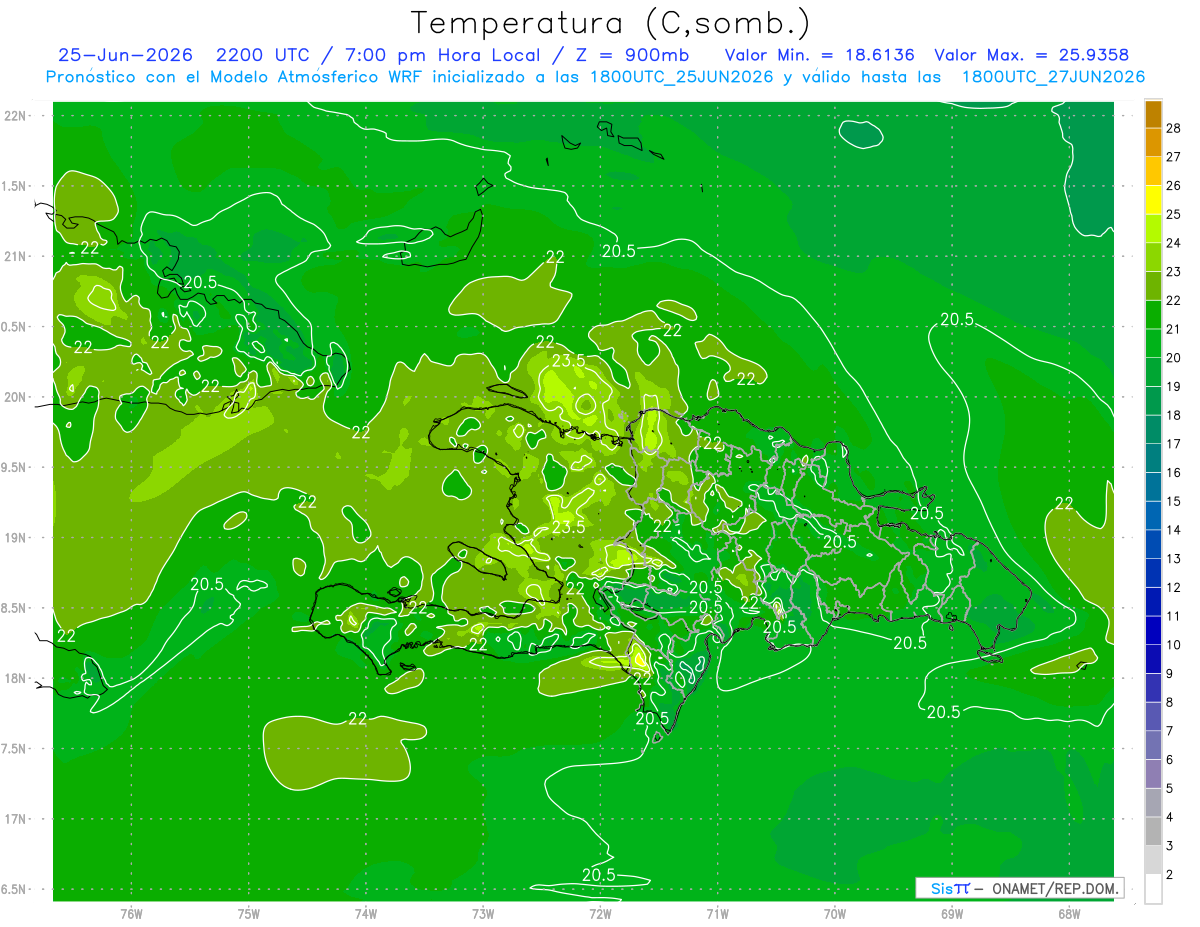1200x927 pixels.
Task: Click the 76W longitude axis label
Action: [131, 913]
